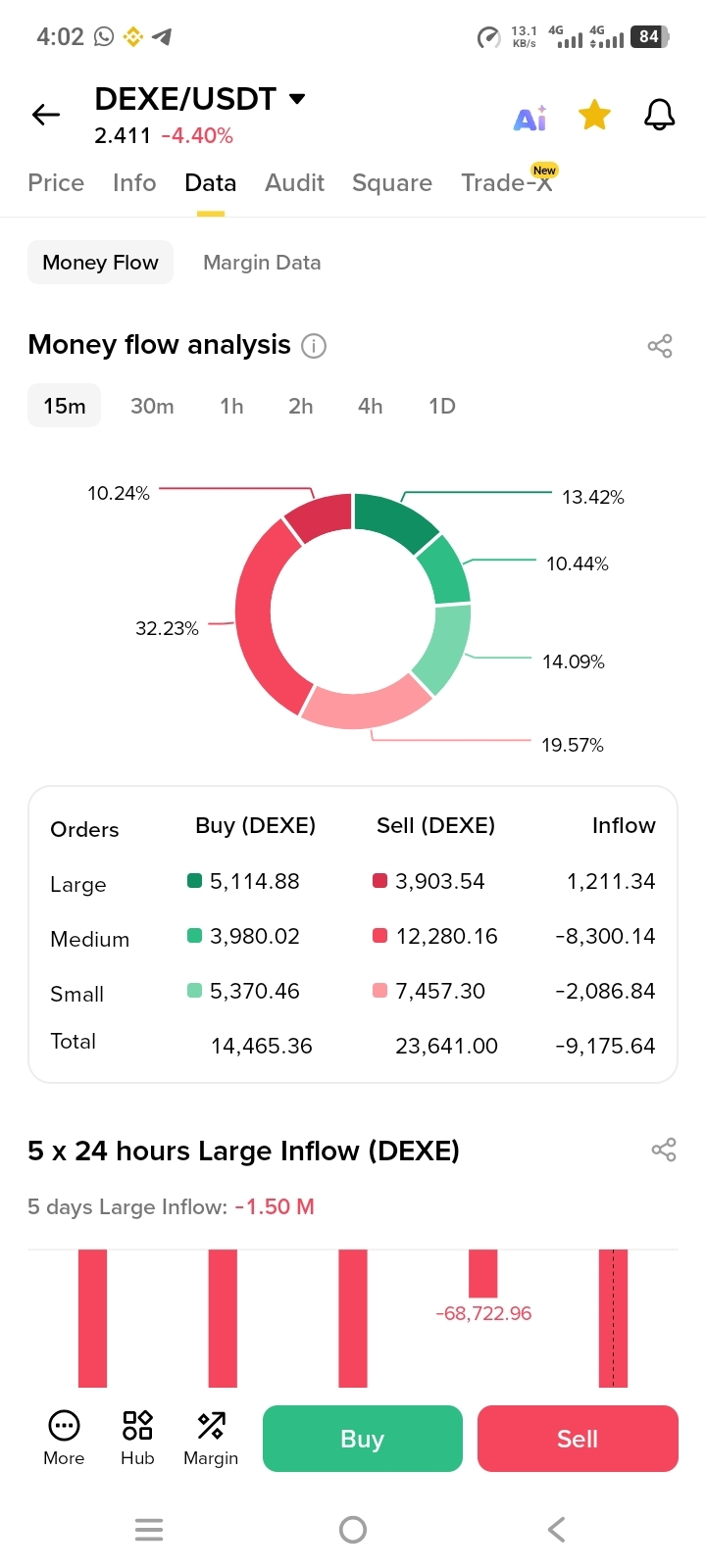Tap the 10.24% chart label
This screenshot has width=706, height=1568.
click(x=119, y=493)
